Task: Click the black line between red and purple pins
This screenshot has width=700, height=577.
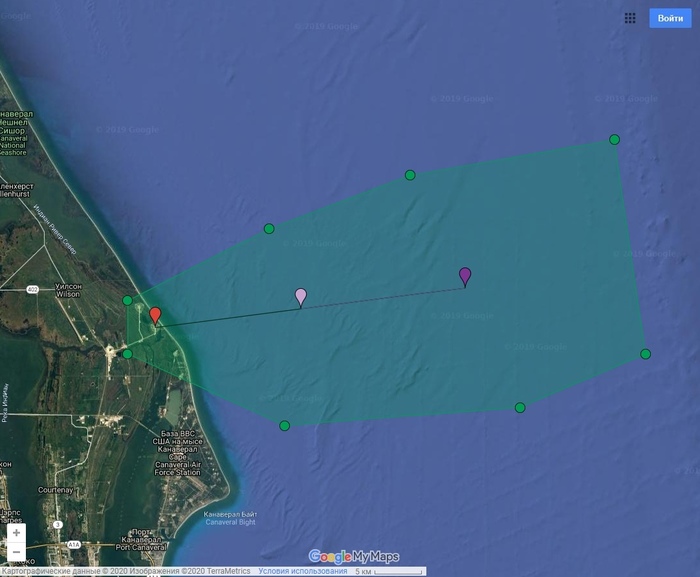Action: click(228, 316)
